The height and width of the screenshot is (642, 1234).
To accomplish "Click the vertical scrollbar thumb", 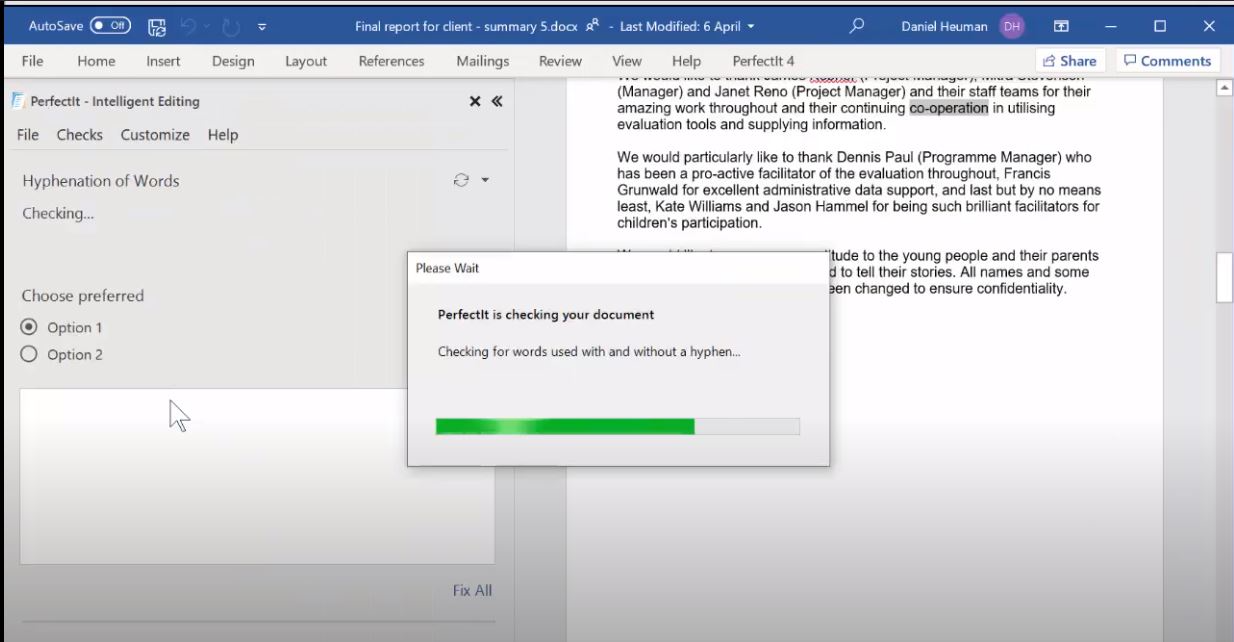I will click(x=1224, y=278).
